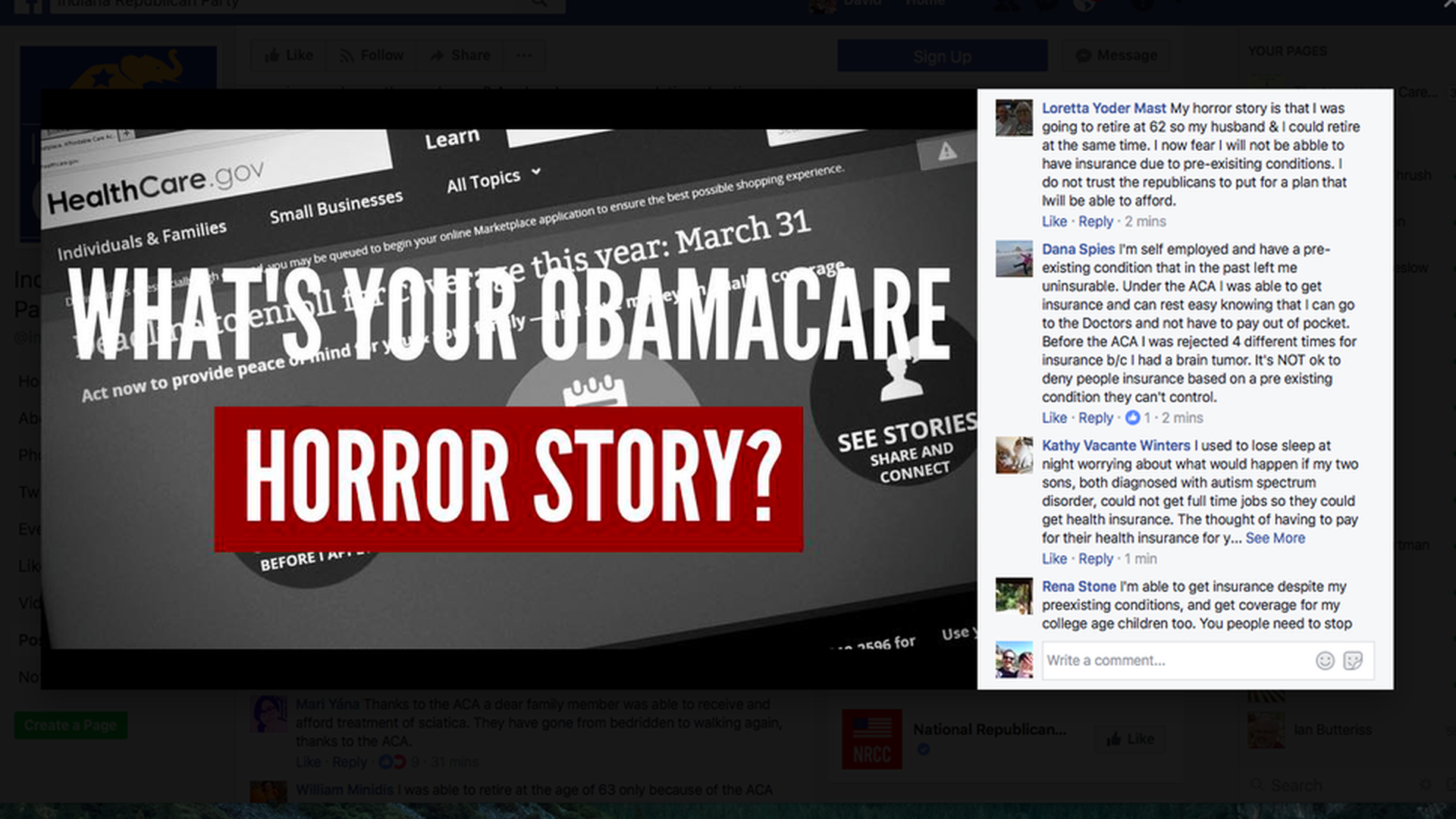Open Kathy Vacante Winters' profile link
Viewport: 1456px width, 819px height.
tap(1116, 446)
